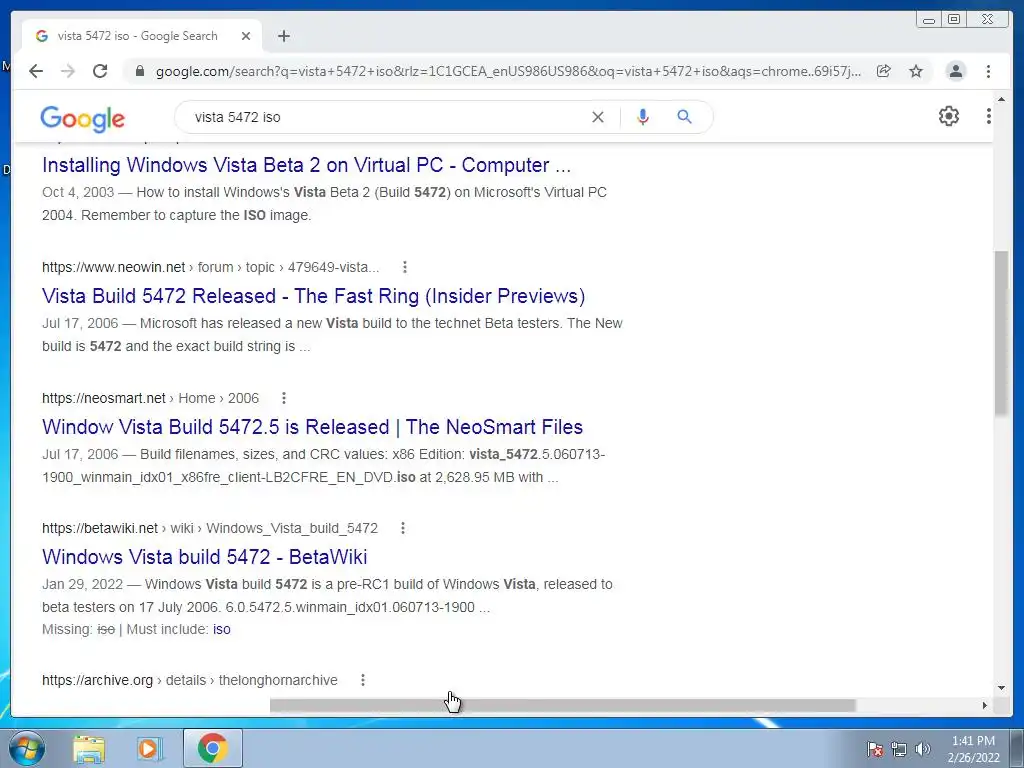Screen dimensions: 1024x768
Task: Click into the Google search field
Action: (x=385, y=117)
